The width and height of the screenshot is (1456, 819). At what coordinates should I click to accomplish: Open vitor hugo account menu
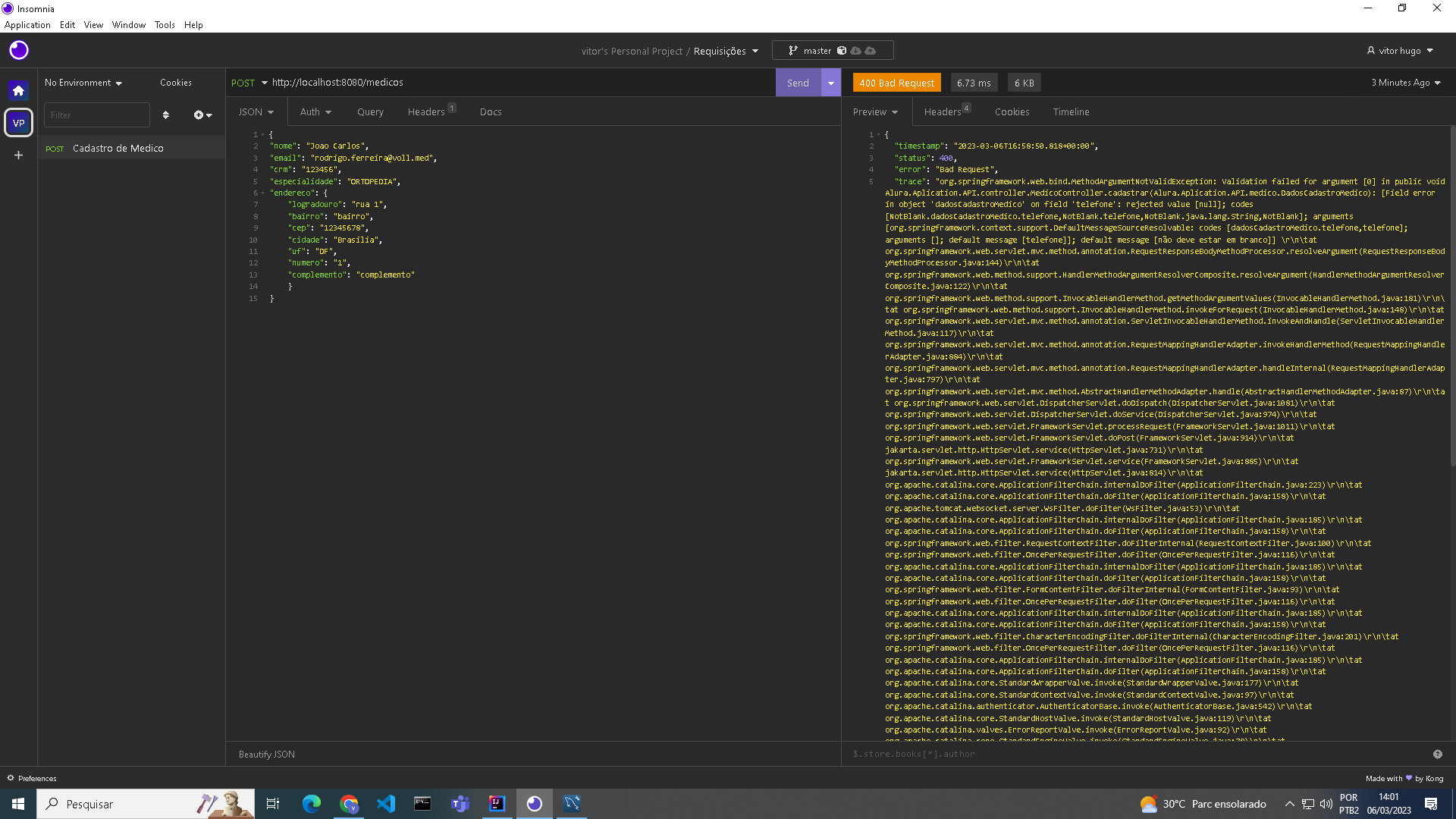click(1400, 51)
